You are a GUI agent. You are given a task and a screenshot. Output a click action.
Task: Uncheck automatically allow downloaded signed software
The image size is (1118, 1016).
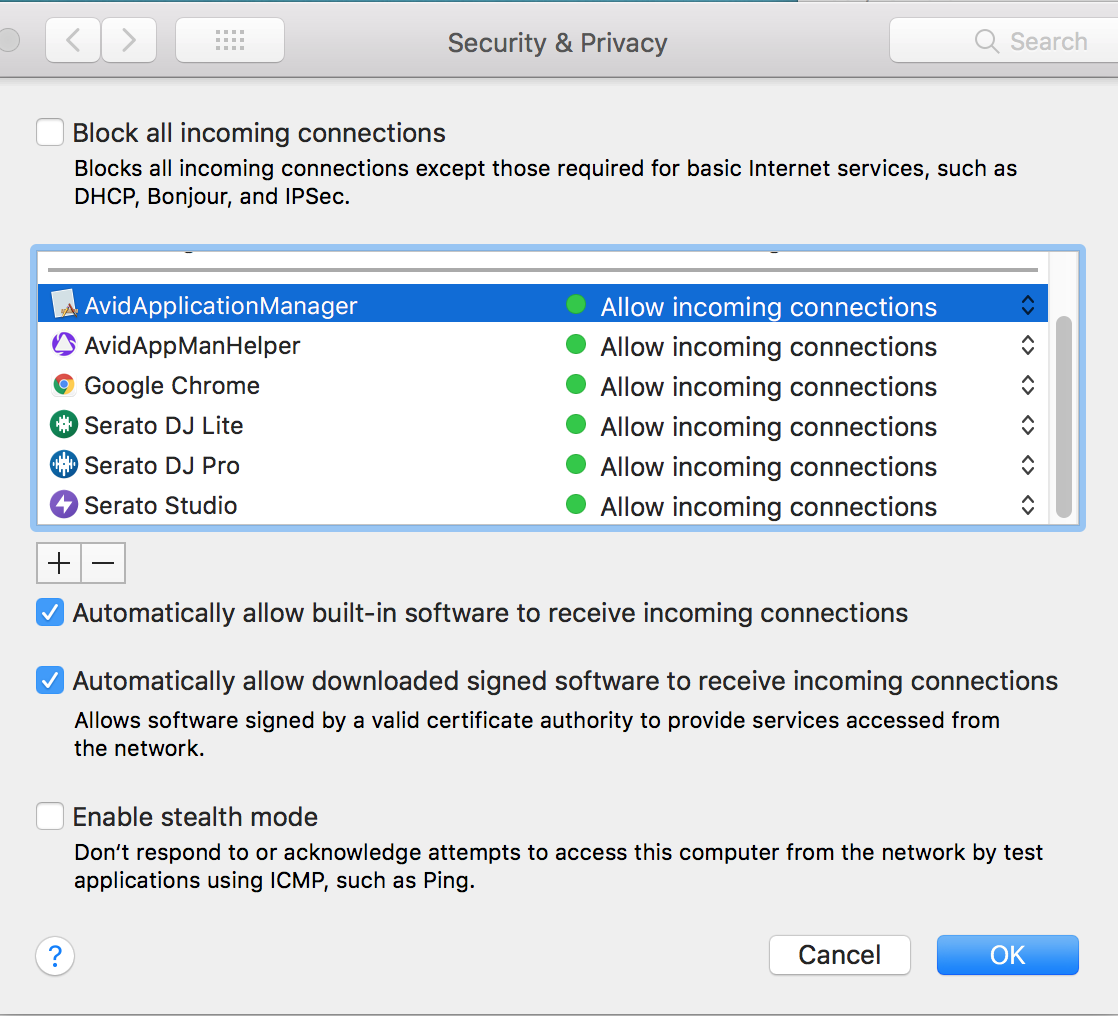click(50, 681)
